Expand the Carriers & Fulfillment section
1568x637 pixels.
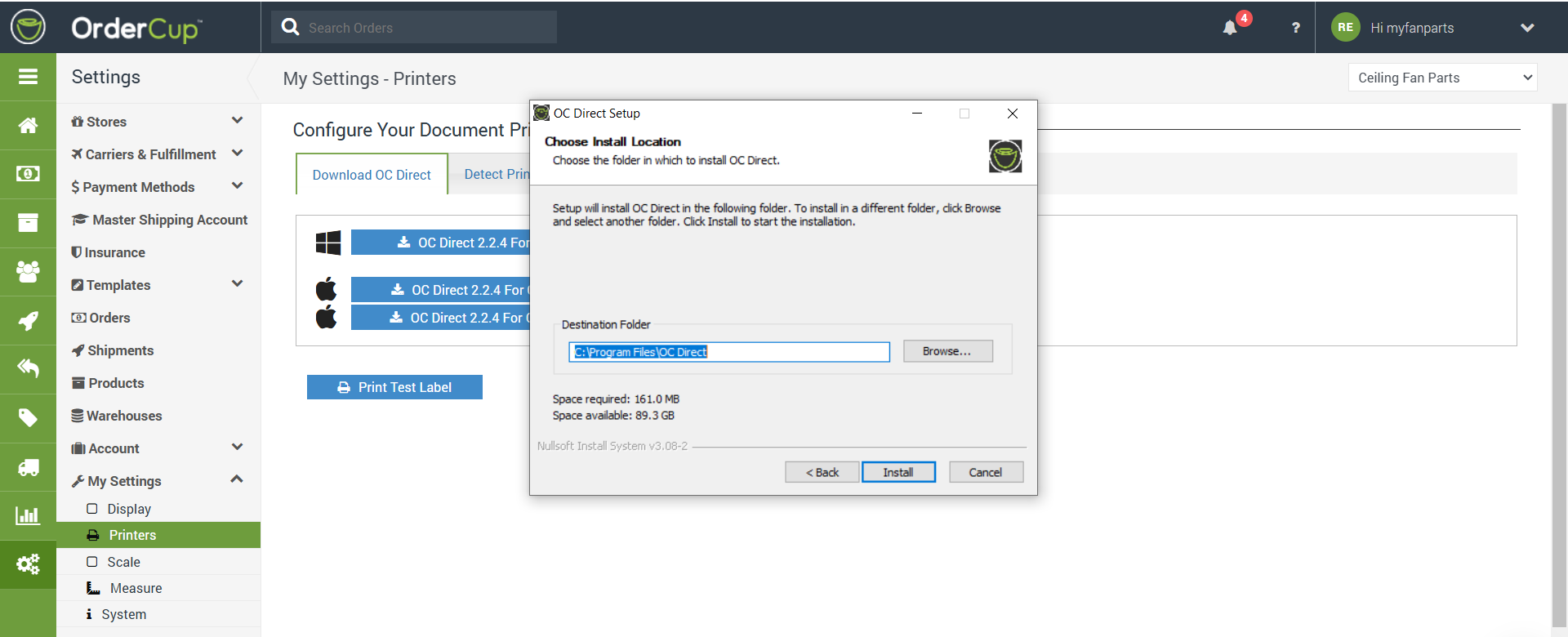237,154
